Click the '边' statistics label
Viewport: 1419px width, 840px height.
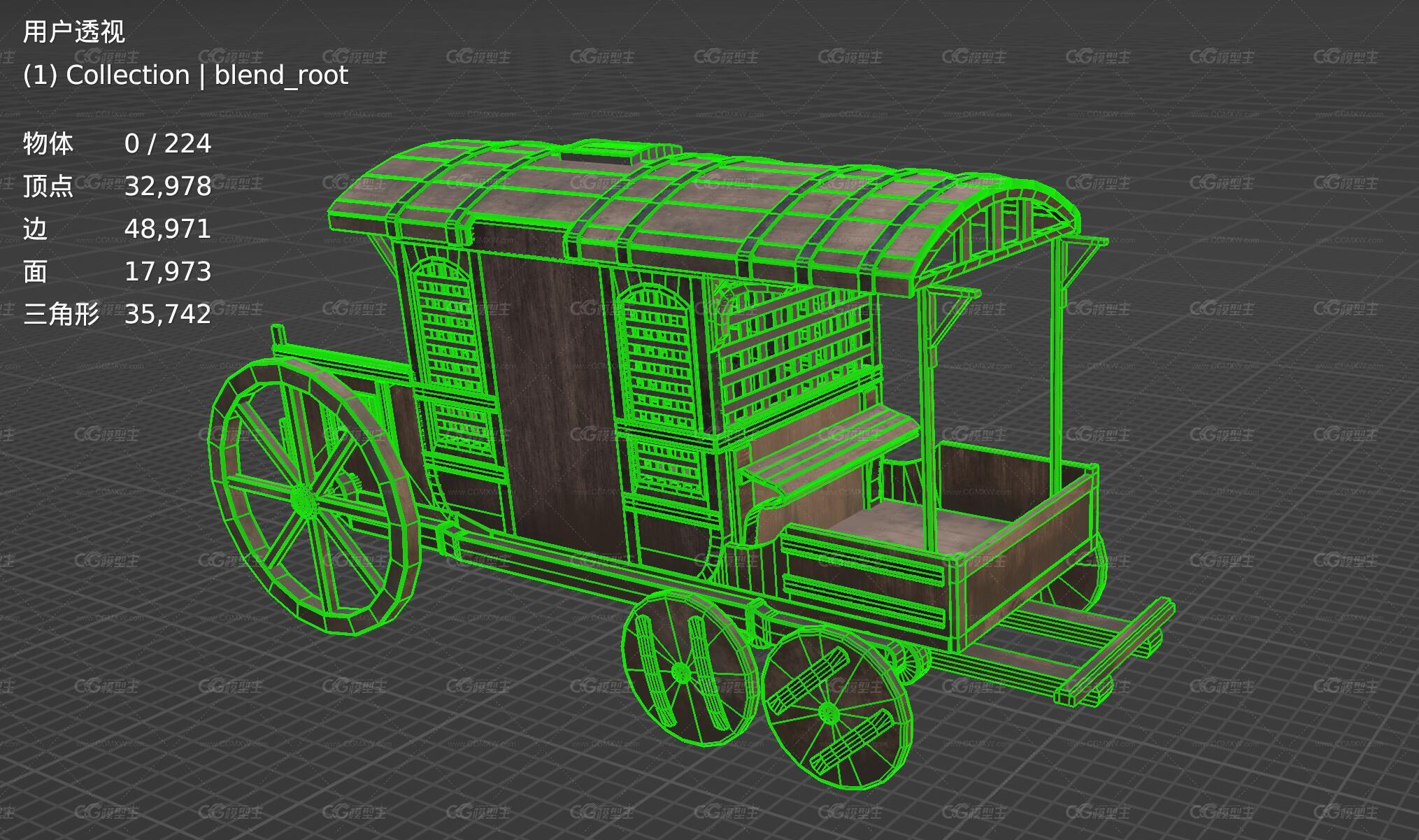pos(35,229)
